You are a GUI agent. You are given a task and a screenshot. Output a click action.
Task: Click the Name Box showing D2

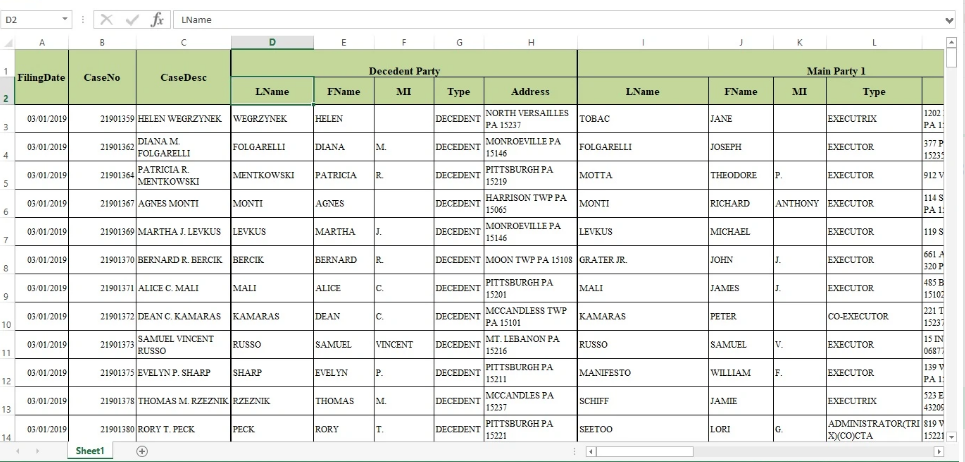click(30, 19)
